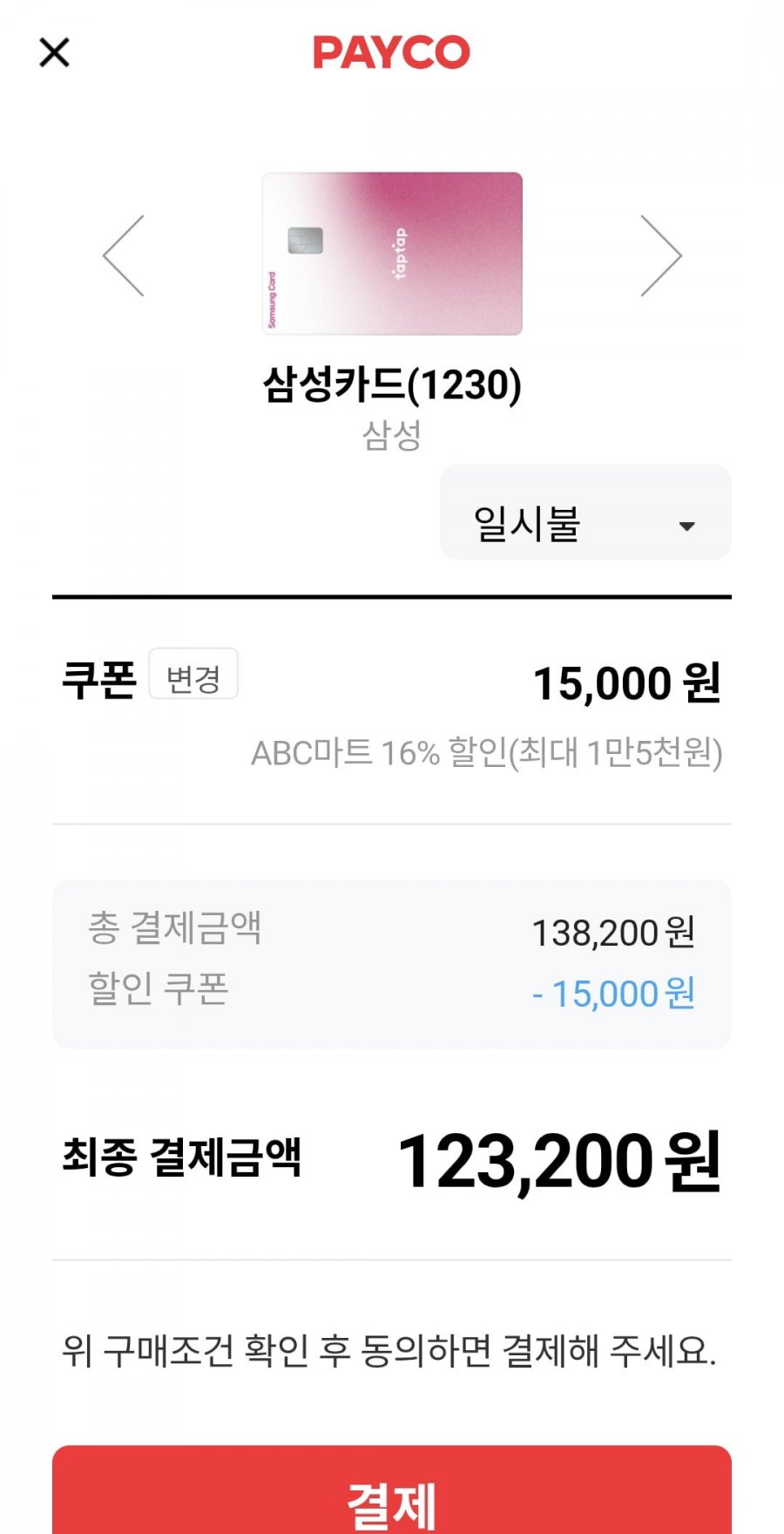The height and width of the screenshot is (1534, 784).
Task: Tap the chip on the card image
Action: [x=306, y=240]
